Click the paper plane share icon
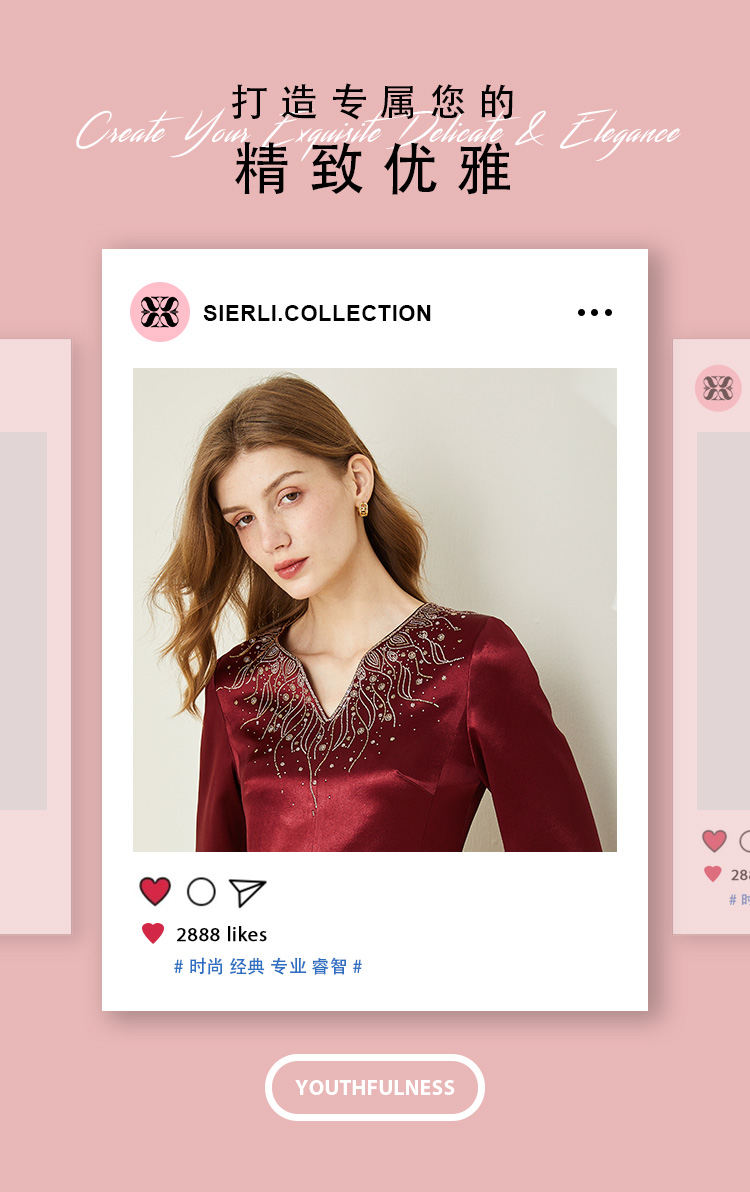 pos(247,892)
